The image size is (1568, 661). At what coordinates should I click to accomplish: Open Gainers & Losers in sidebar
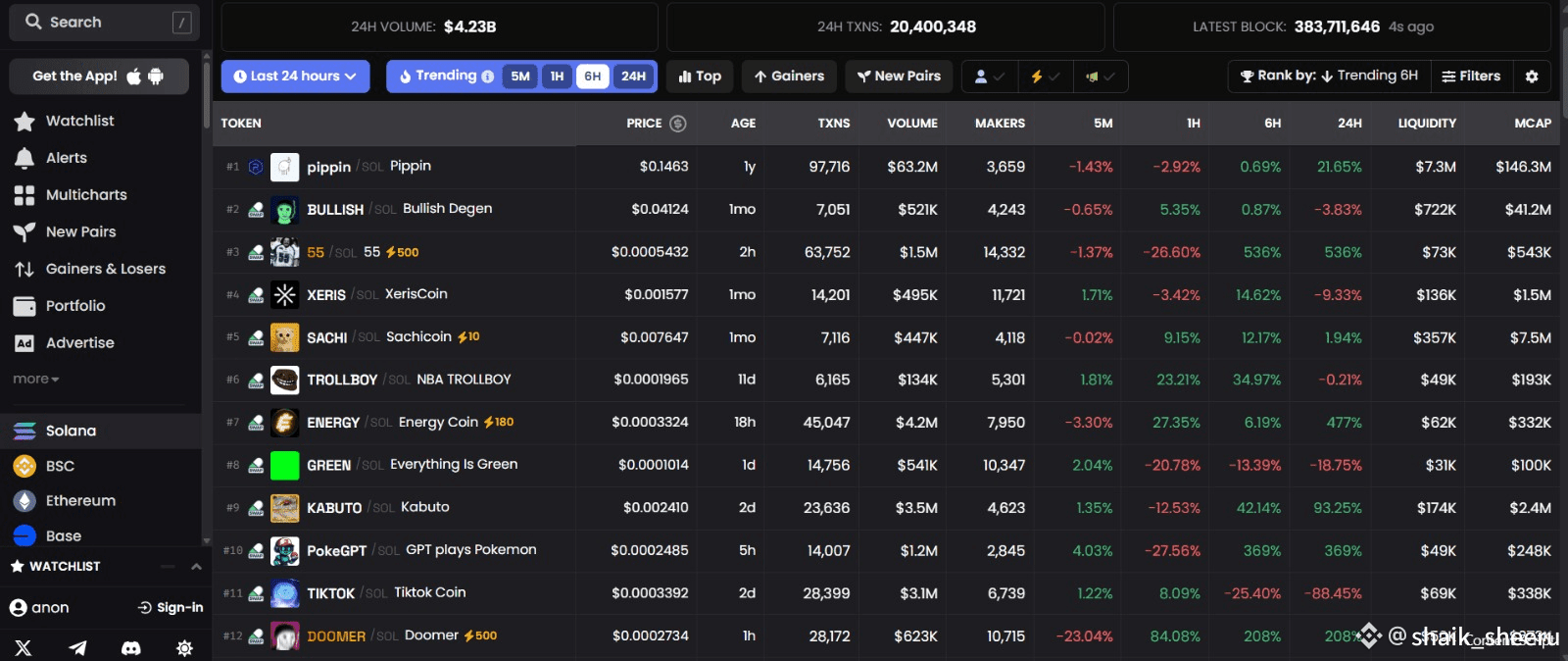105,269
